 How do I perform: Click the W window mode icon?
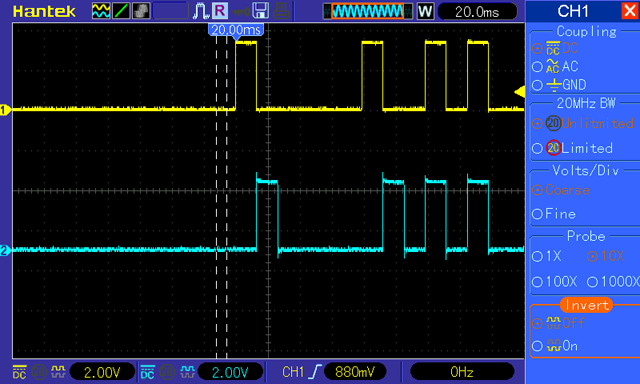click(x=425, y=11)
